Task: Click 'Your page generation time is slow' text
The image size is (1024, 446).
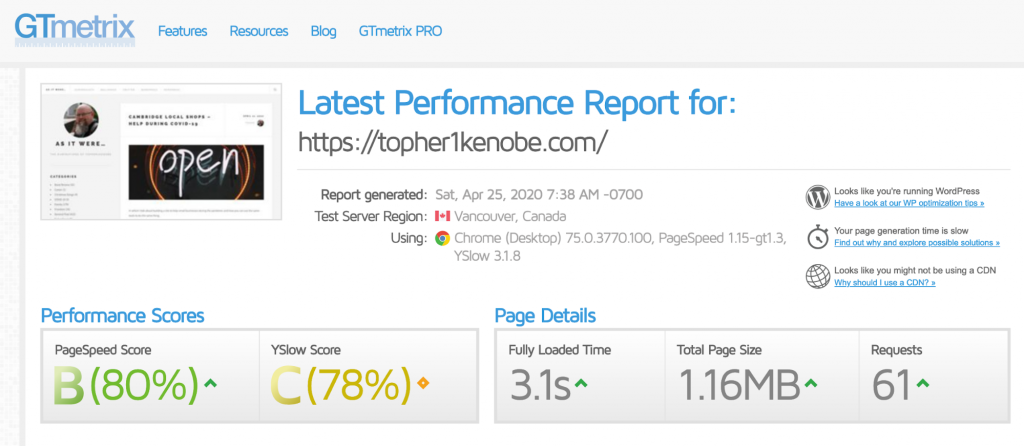Action: (903, 231)
